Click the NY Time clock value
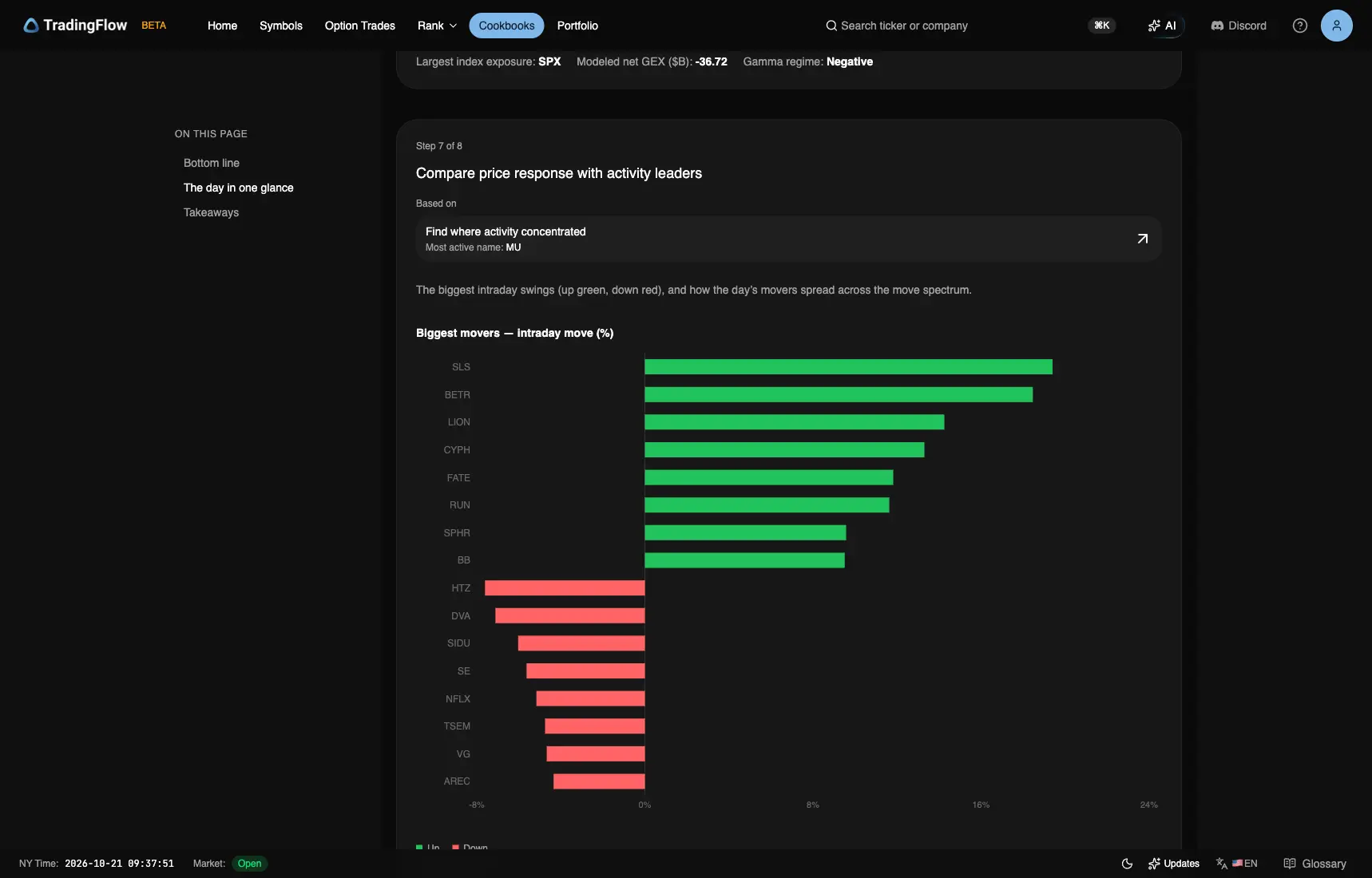Image resolution: width=1372 pixels, height=878 pixels. (x=119, y=864)
